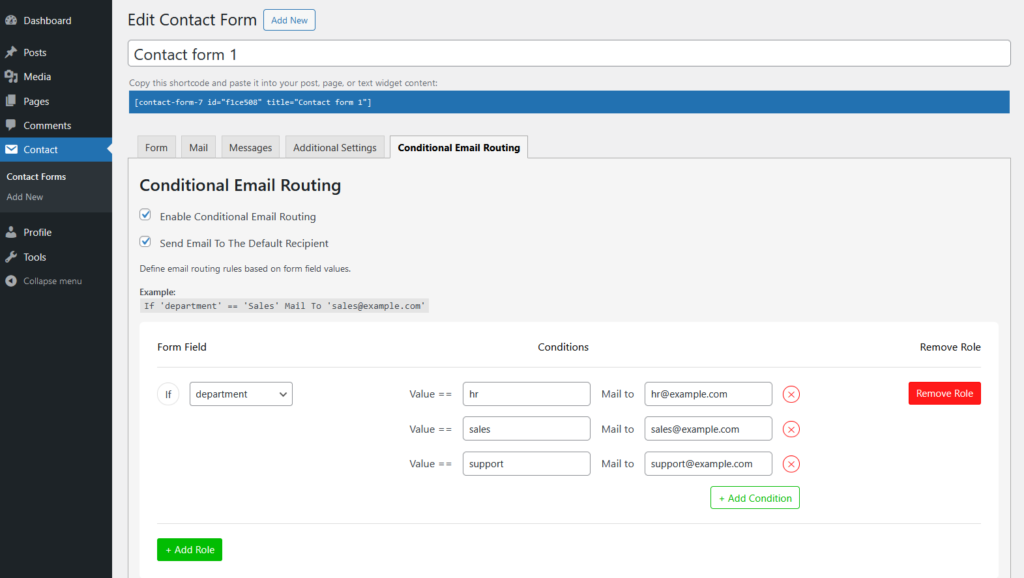Screen dimensions: 1024x578
Task: Open the department form field dropdown
Action: tap(241, 394)
